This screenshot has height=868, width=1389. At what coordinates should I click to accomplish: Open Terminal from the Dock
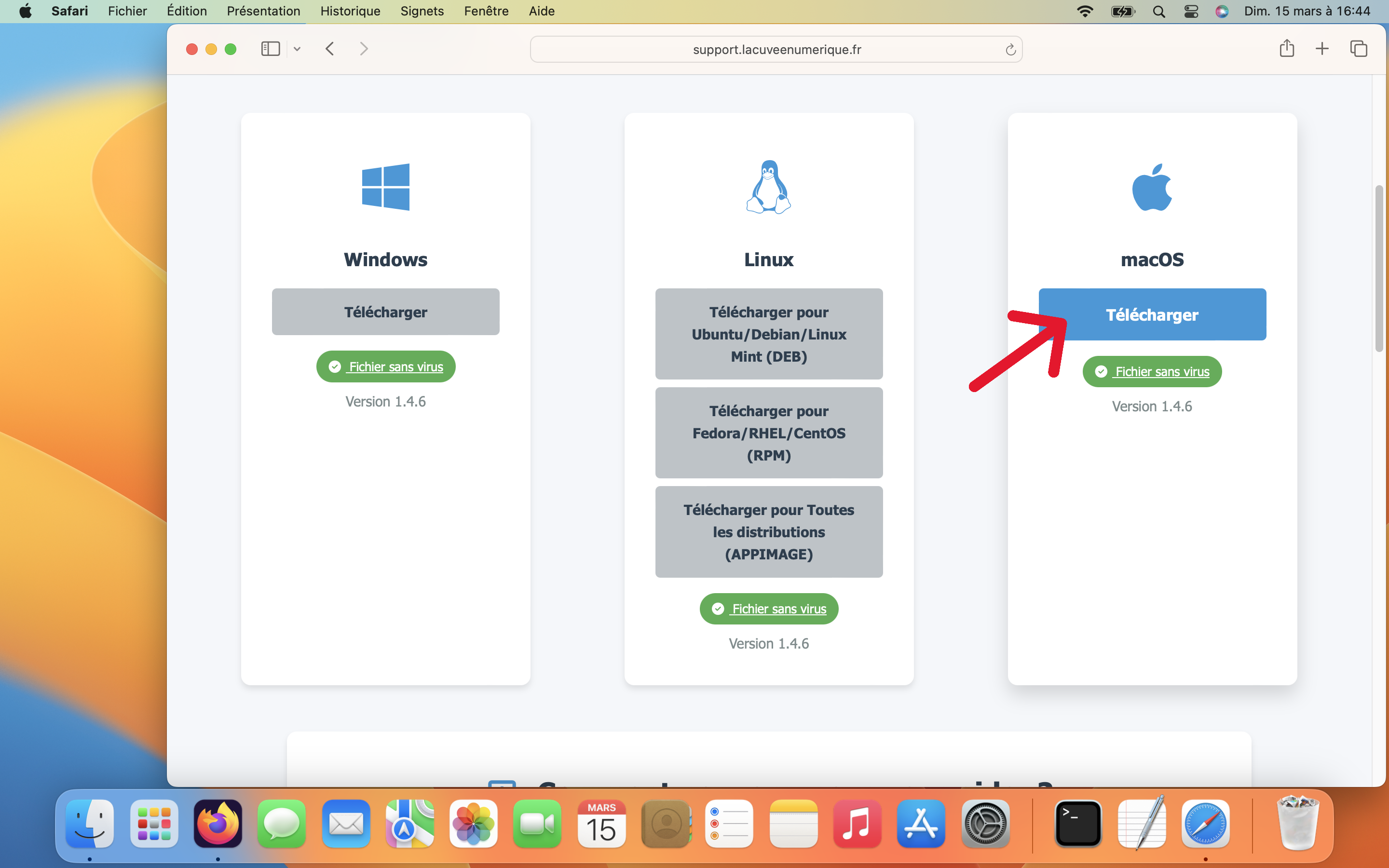(1078, 824)
